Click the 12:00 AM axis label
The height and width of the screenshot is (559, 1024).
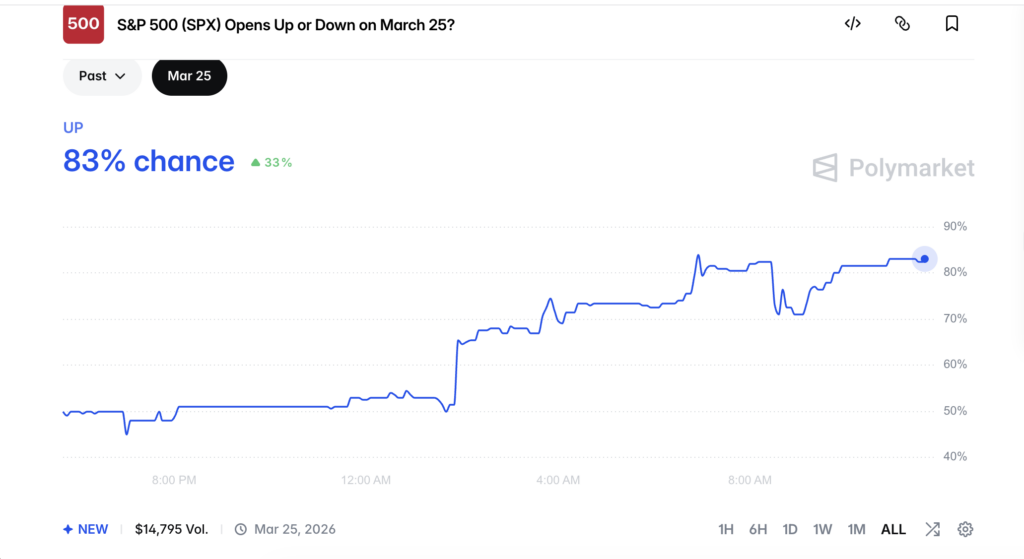pyautogui.click(x=366, y=480)
